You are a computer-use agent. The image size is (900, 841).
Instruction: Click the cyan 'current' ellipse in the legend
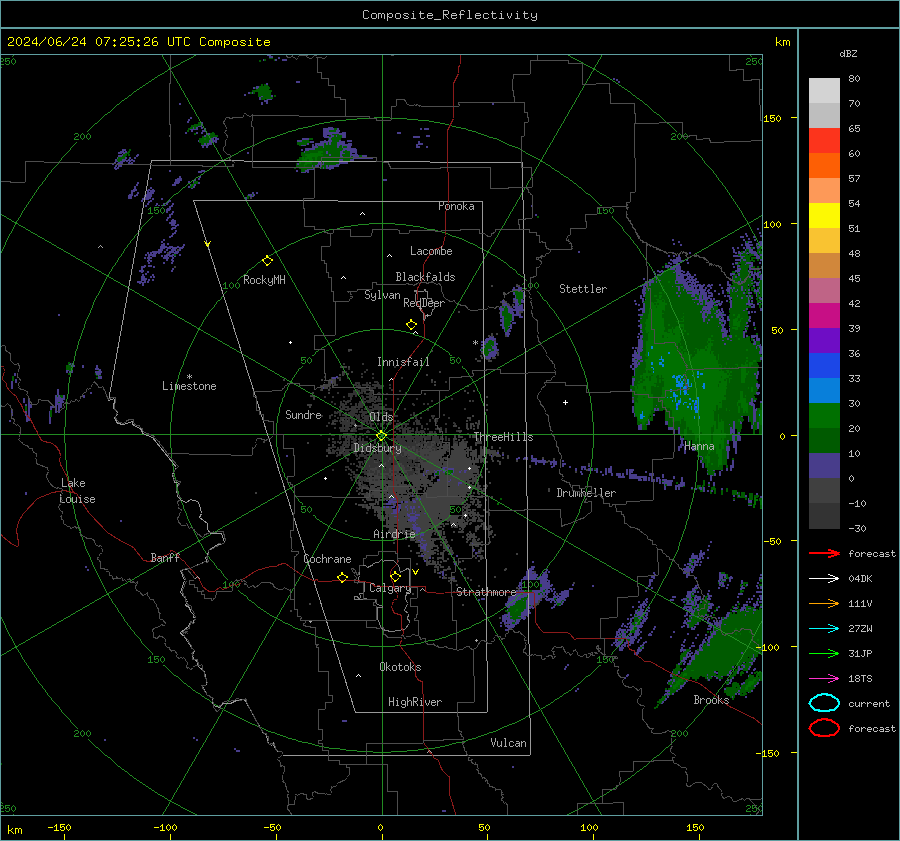click(824, 703)
